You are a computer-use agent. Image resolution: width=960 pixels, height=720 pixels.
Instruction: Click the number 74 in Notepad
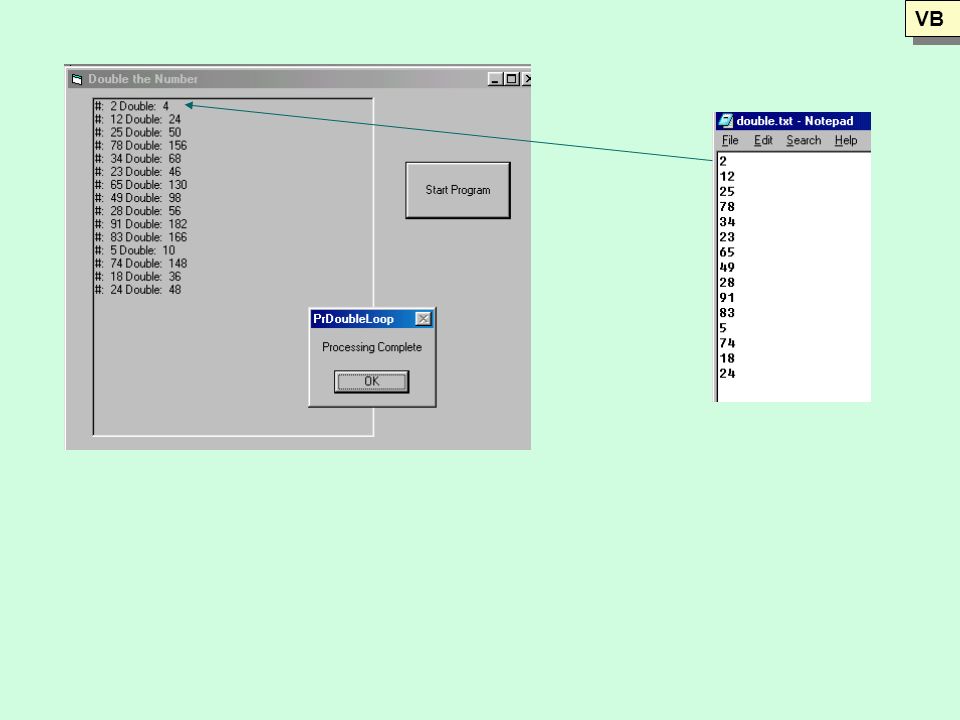pyautogui.click(x=727, y=343)
